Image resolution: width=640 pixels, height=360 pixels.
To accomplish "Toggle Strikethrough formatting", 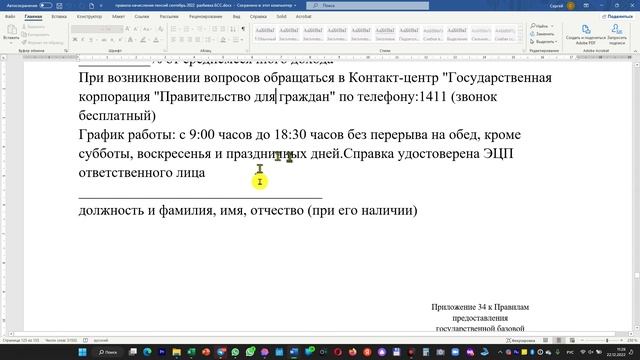I will coord(104,40).
